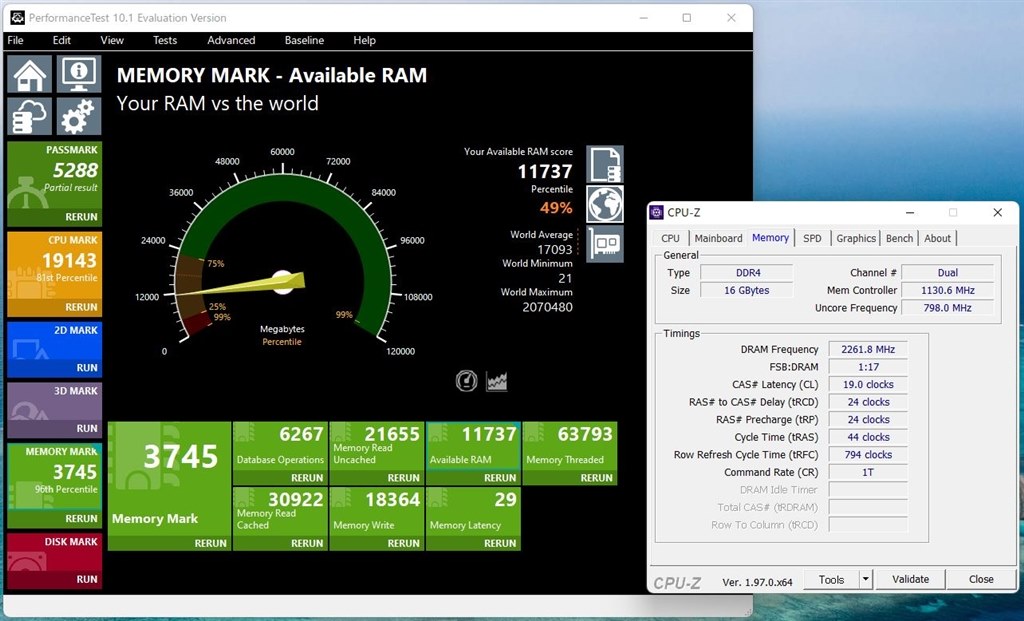Open the Advanced menu

pyautogui.click(x=231, y=40)
